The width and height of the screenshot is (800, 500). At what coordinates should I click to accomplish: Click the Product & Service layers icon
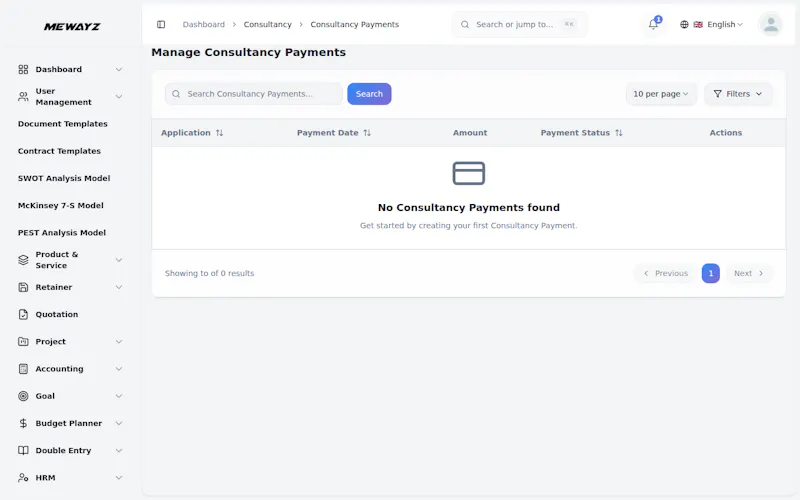point(23,260)
